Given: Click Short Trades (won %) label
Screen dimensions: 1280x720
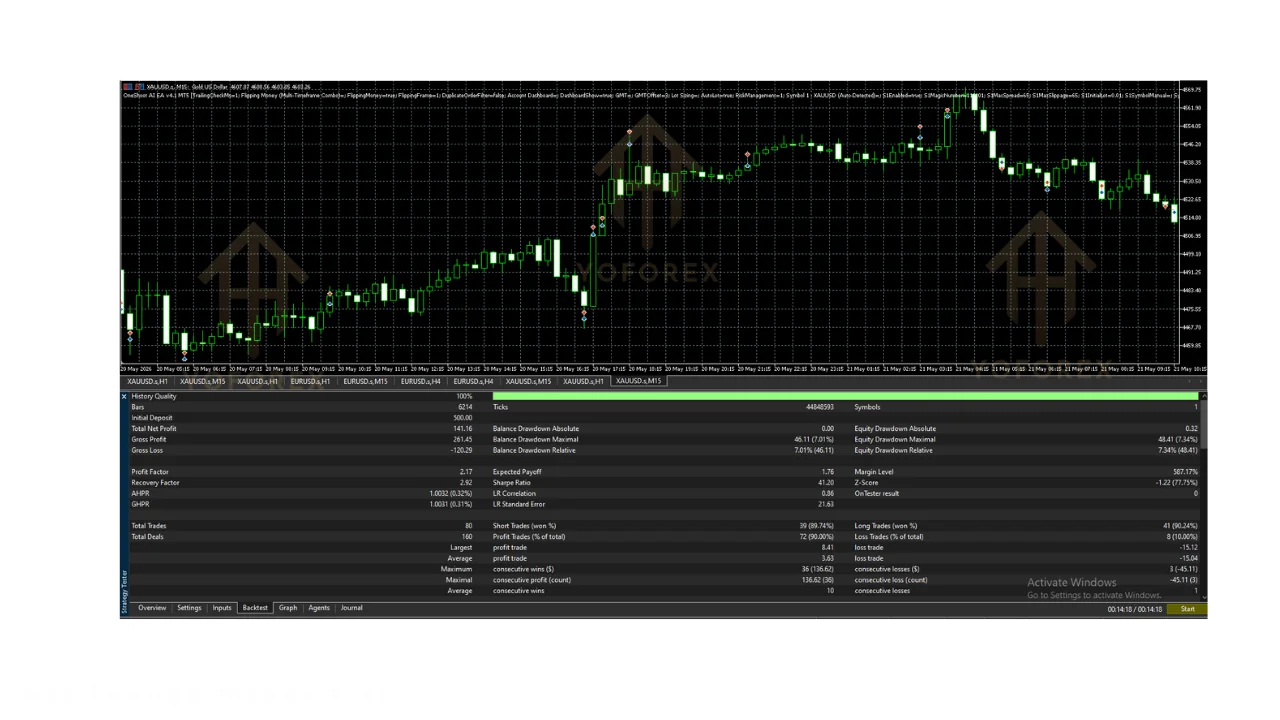Looking at the screenshot, I should 524,526.
